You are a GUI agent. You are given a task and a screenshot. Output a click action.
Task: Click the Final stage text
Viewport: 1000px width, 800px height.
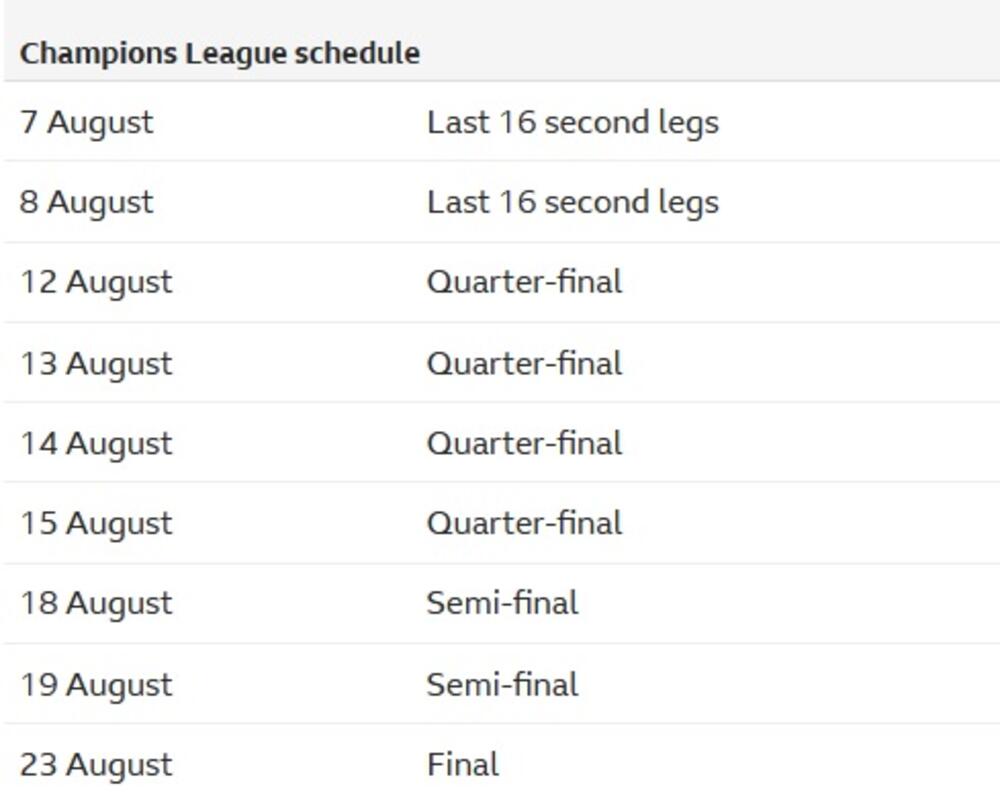[462, 764]
